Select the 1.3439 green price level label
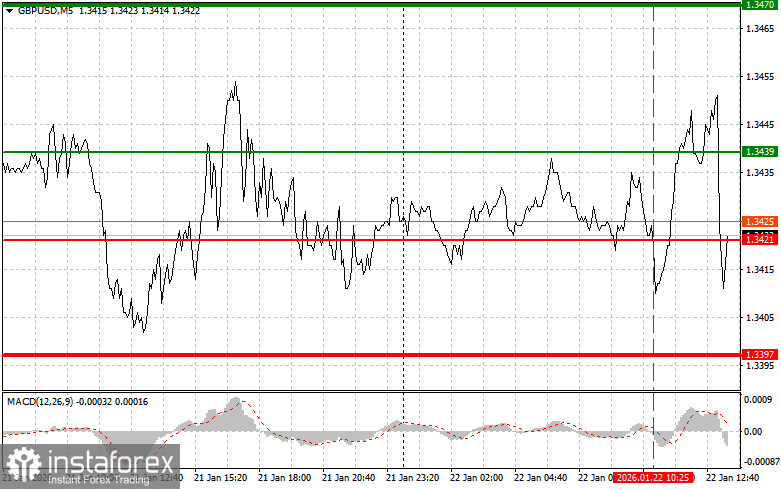Screen dimensions: 781x489 (760, 151)
